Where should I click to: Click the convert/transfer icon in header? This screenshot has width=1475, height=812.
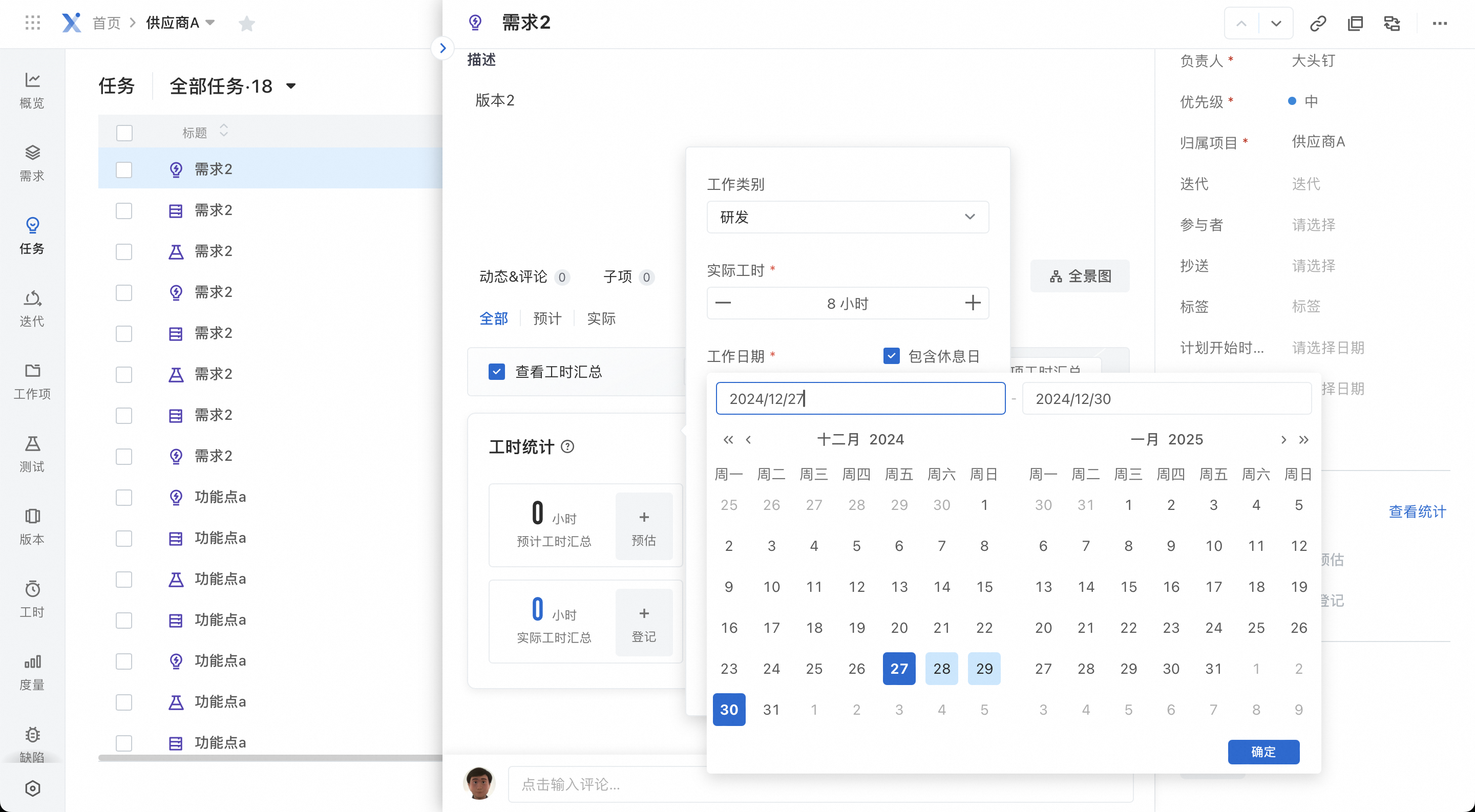[x=1392, y=24]
